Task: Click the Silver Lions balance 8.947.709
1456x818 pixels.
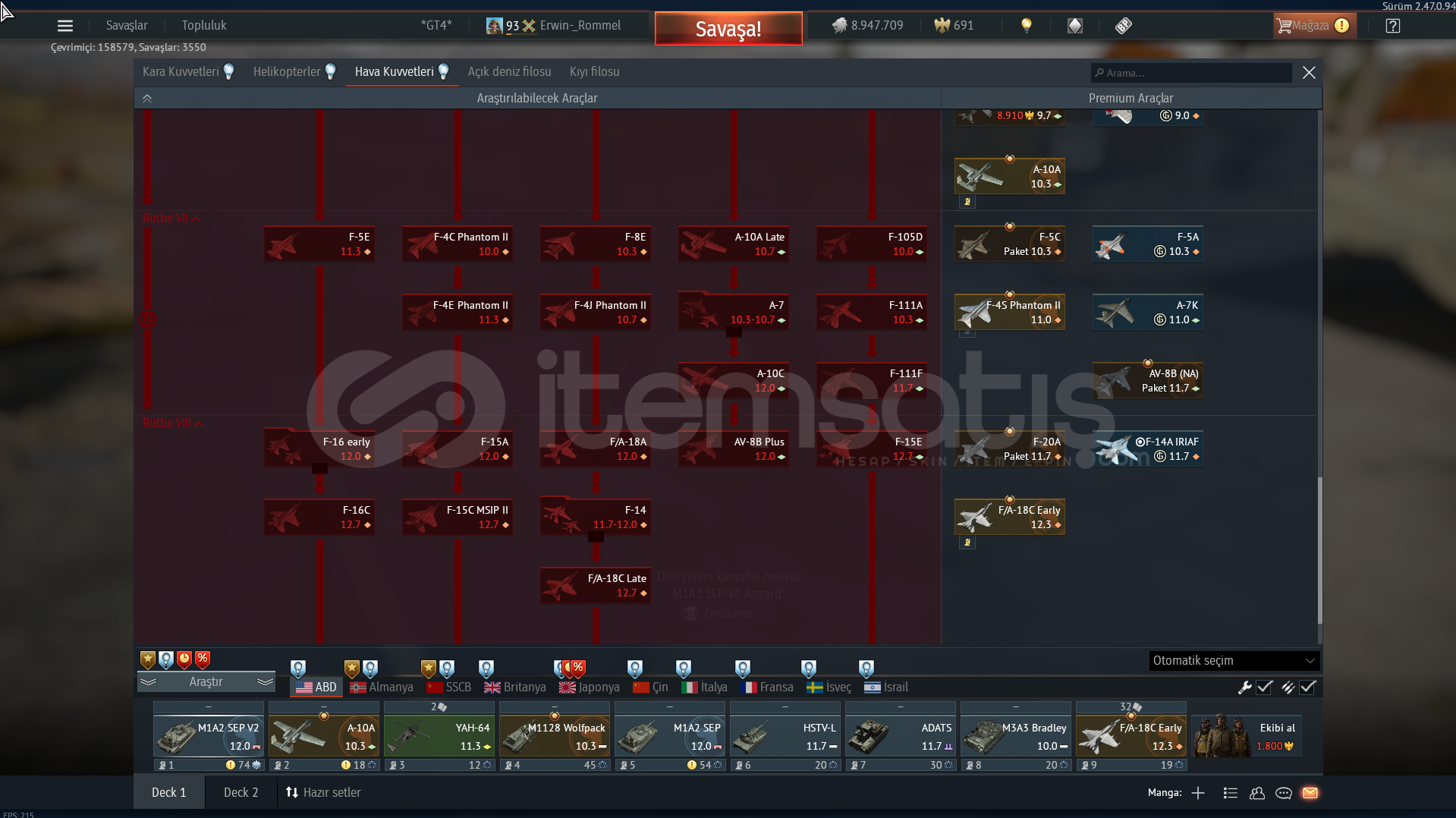Action: (867, 25)
